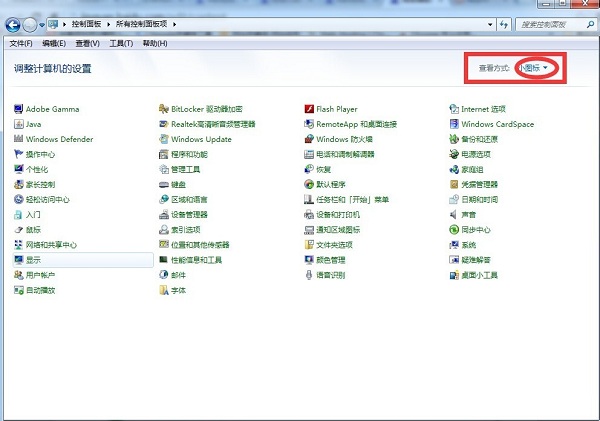Open the 设备管理器 icon
The image size is (600, 421).
(164, 215)
